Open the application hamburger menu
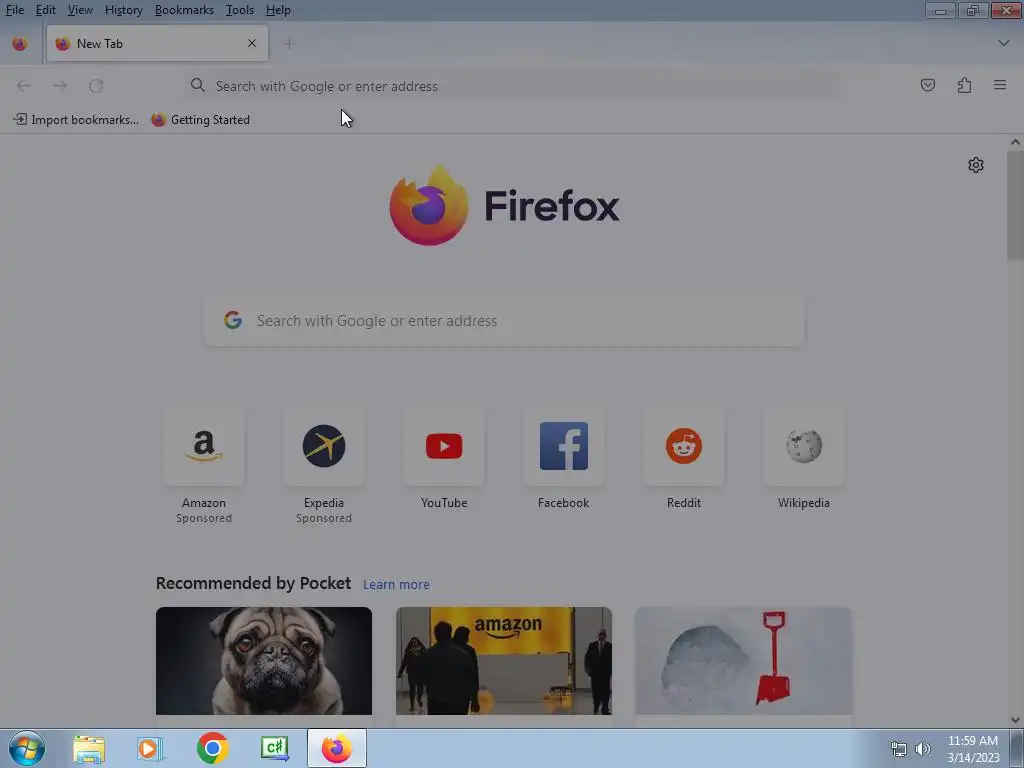Image resolution: width=1024 pixels, height=768 pixels. coord(1000,85)
